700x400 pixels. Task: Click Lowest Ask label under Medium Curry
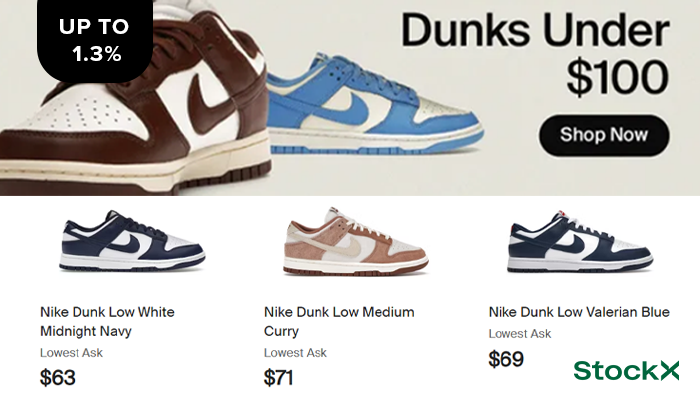(x=295, y=353)
